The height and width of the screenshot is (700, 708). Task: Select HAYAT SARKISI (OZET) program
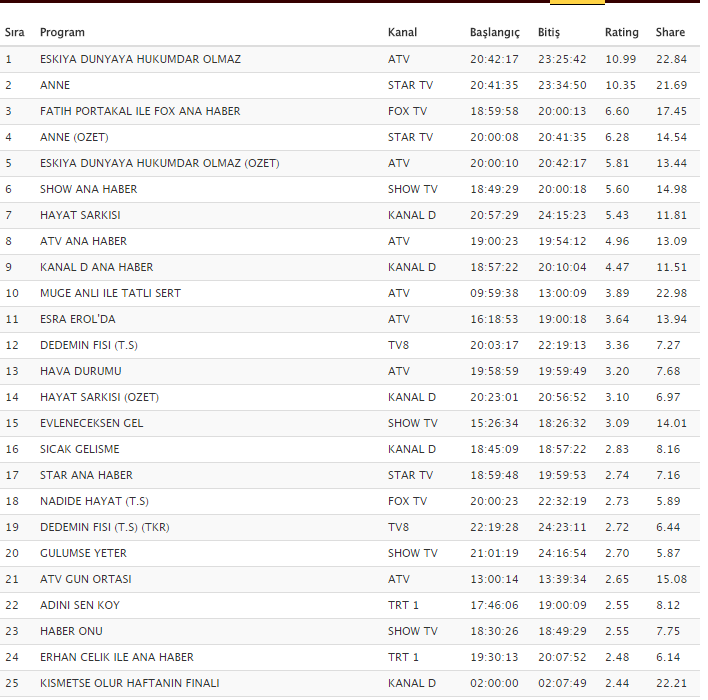pos(99,397)
